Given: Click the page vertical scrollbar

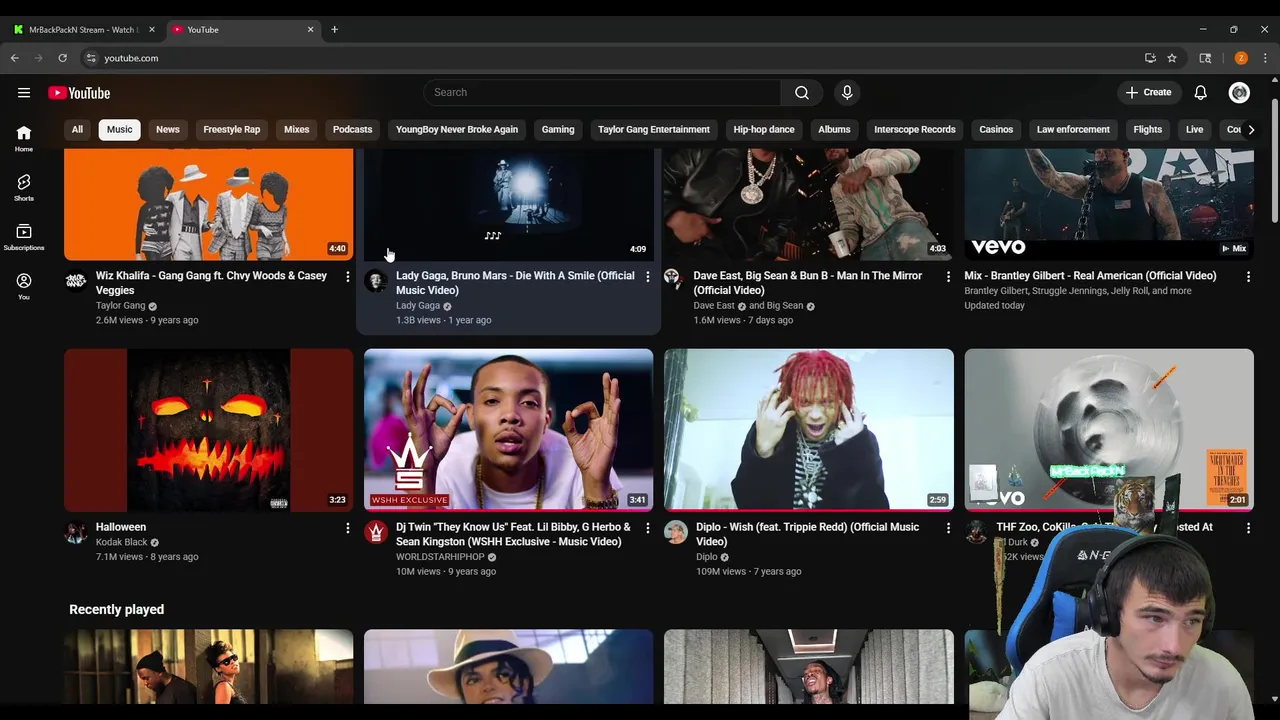Looking at the screenshot, I should click(1274, 160).
